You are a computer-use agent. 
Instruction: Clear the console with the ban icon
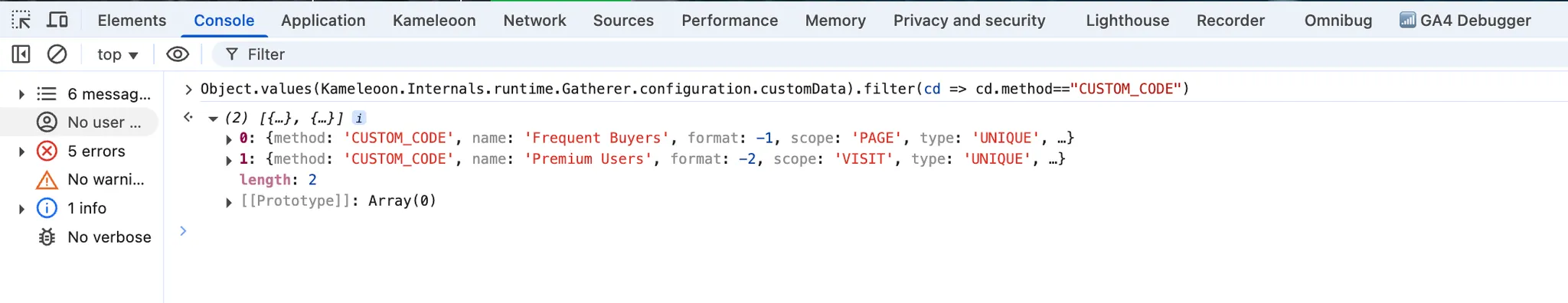[57, 54]
